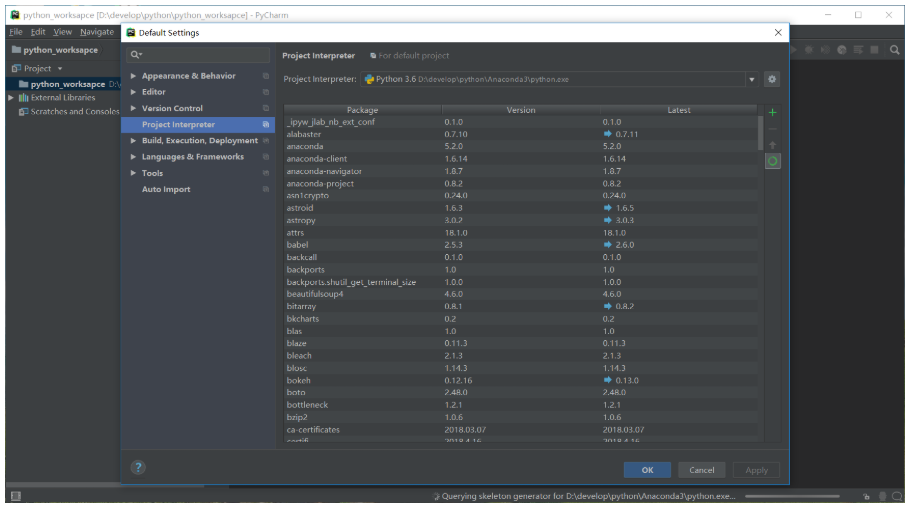Image resolution: width=910 pixels, height=509 pixels.
Task: Expand Appearance & Behavior settings node
Action: point(133,76)
